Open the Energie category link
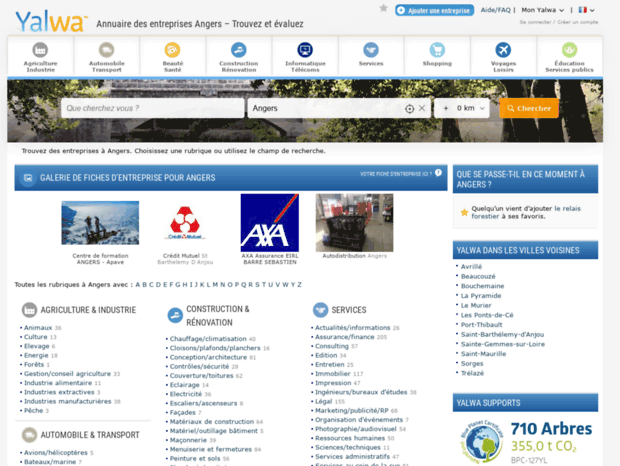 point(36,355)
